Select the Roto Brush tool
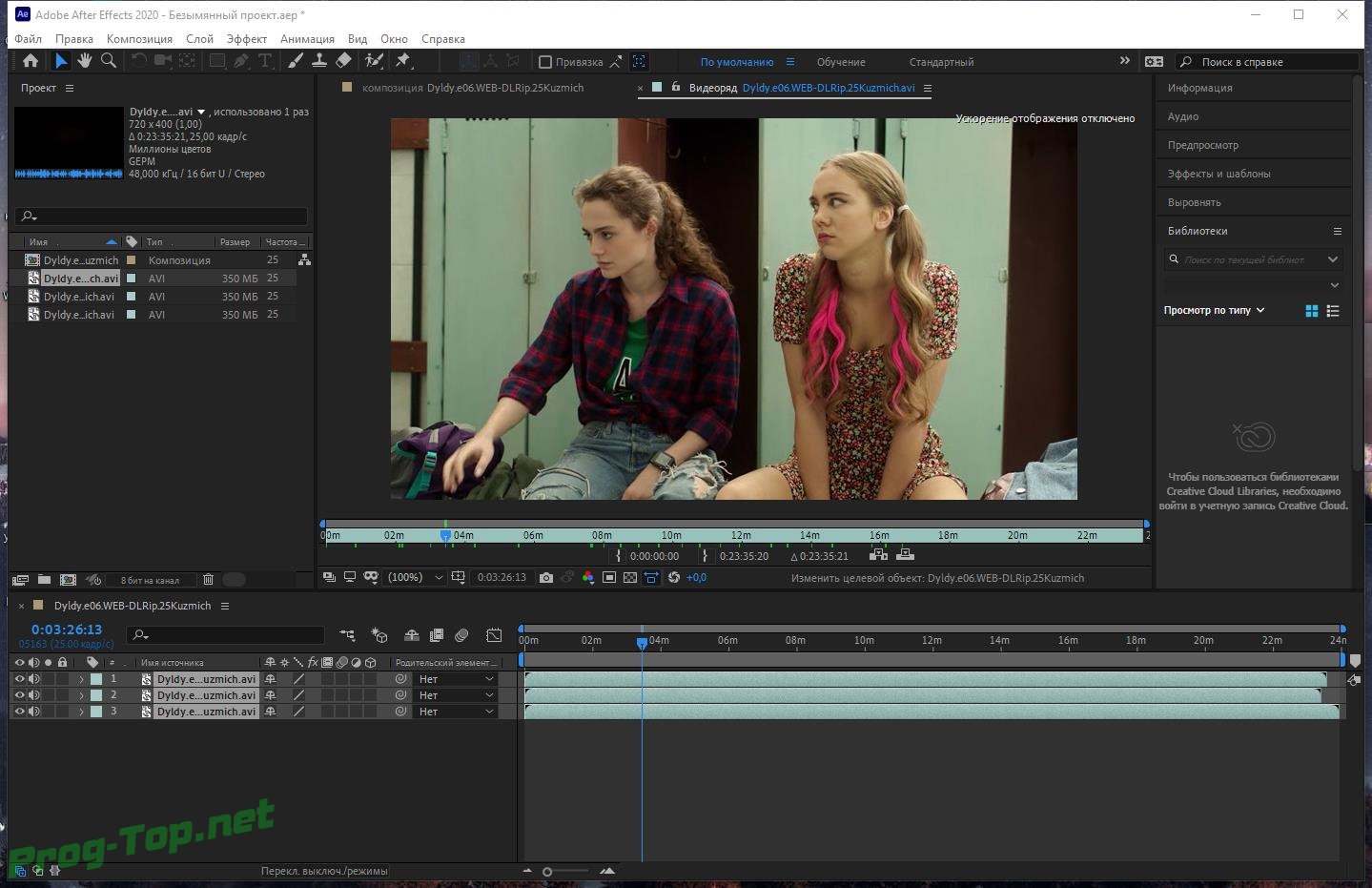Screen dimensions: 1372x888 coord(374,61)
